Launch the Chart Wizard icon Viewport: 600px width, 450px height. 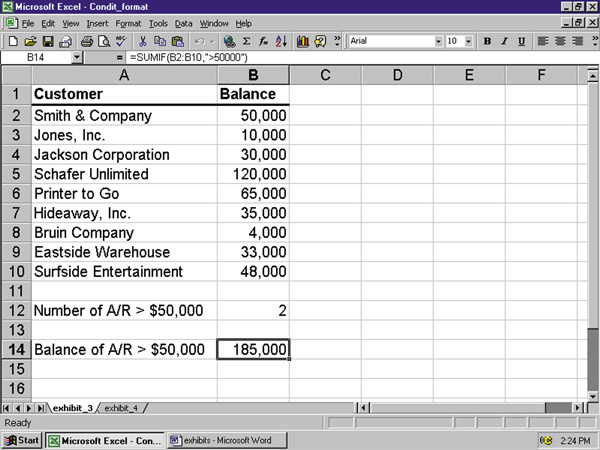pos(302,41)
